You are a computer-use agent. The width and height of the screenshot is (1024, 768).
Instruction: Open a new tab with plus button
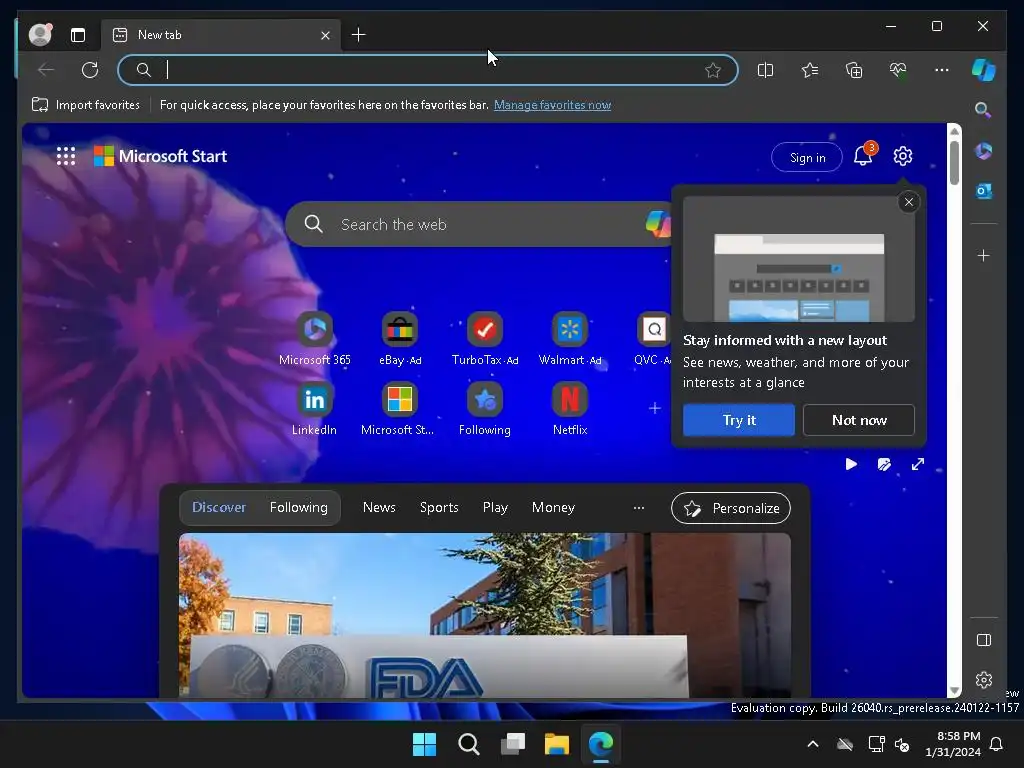359,35
